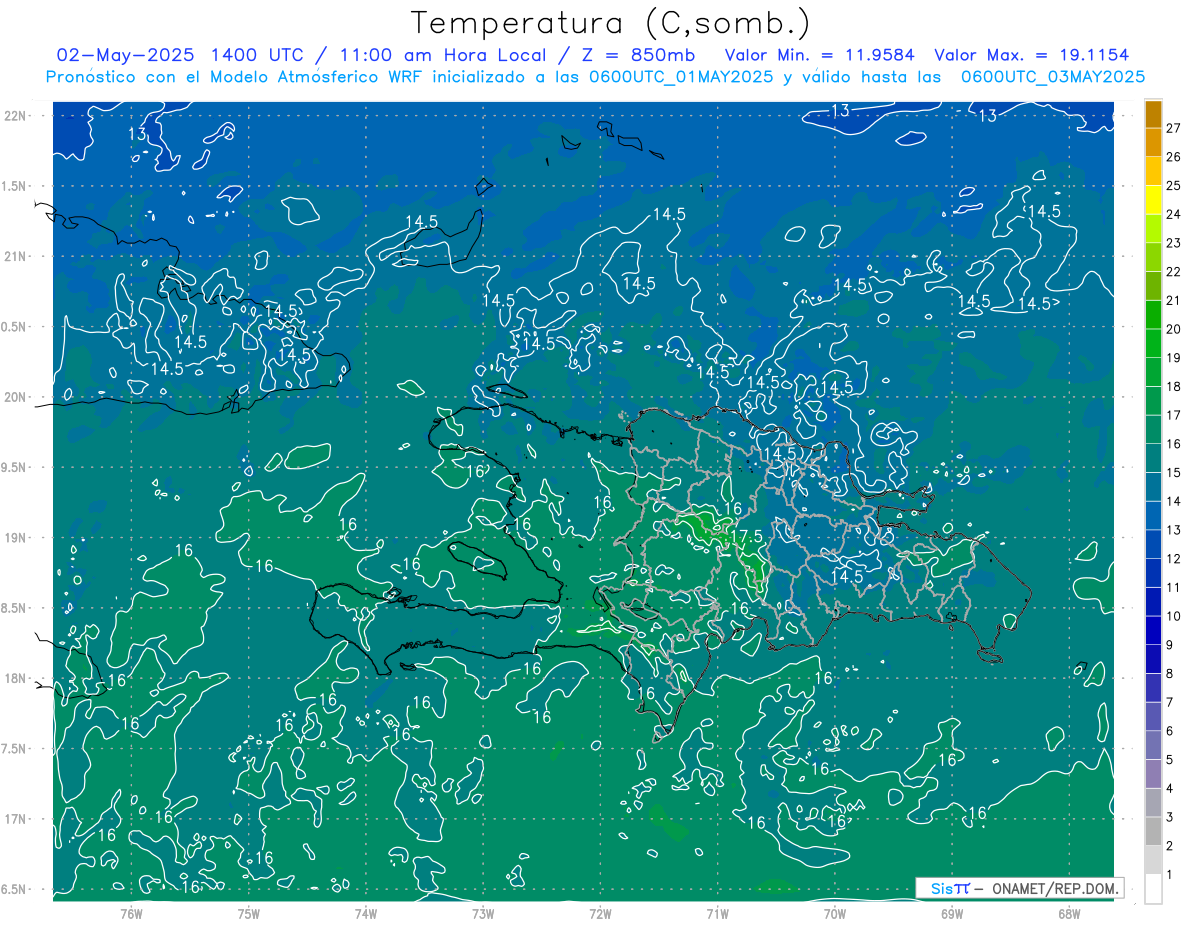
Task: Click the colorbar label 19
Action: click(x=1173, y=357)
